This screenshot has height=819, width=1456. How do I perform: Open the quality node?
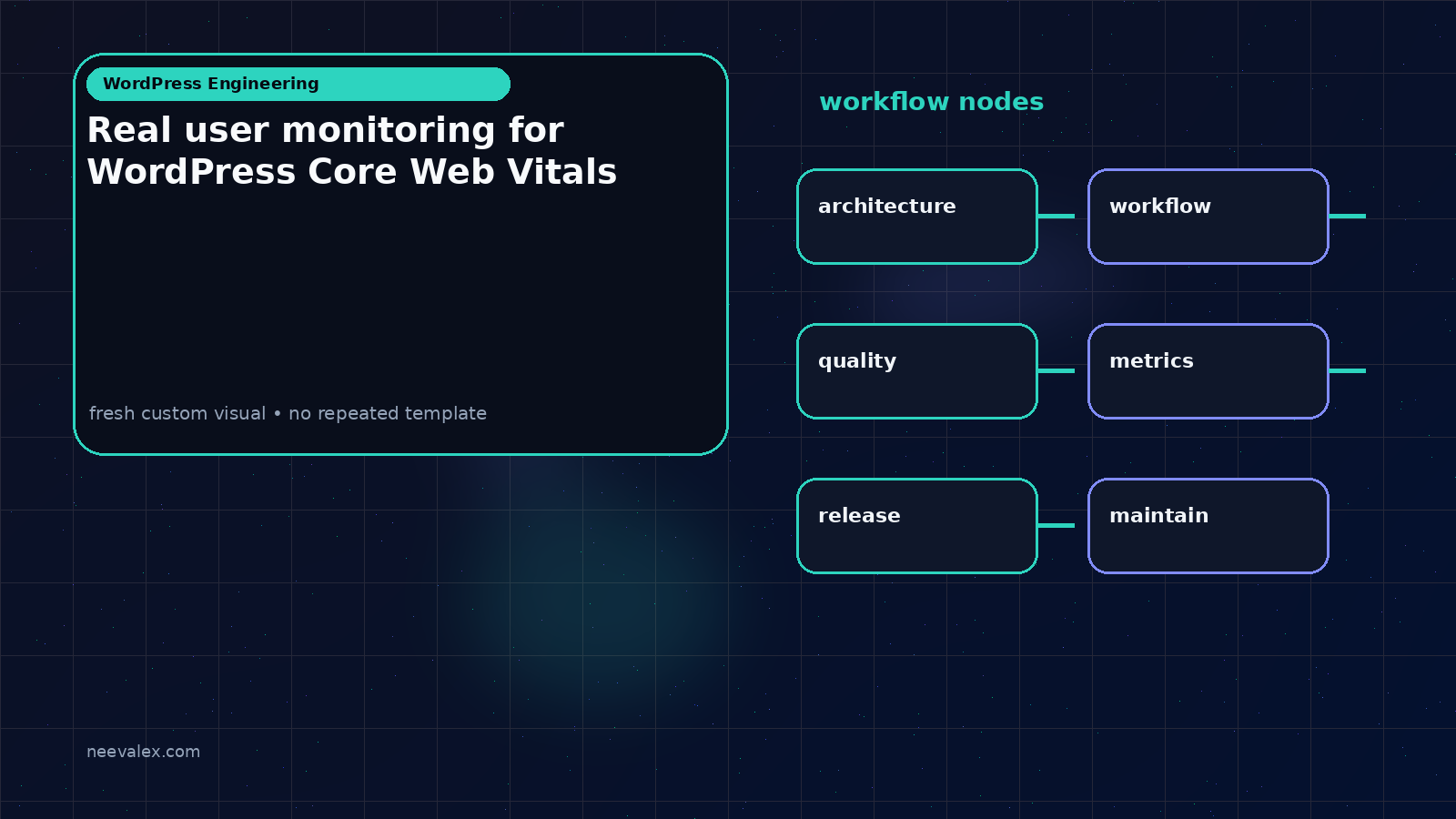[x=917, y=371]
